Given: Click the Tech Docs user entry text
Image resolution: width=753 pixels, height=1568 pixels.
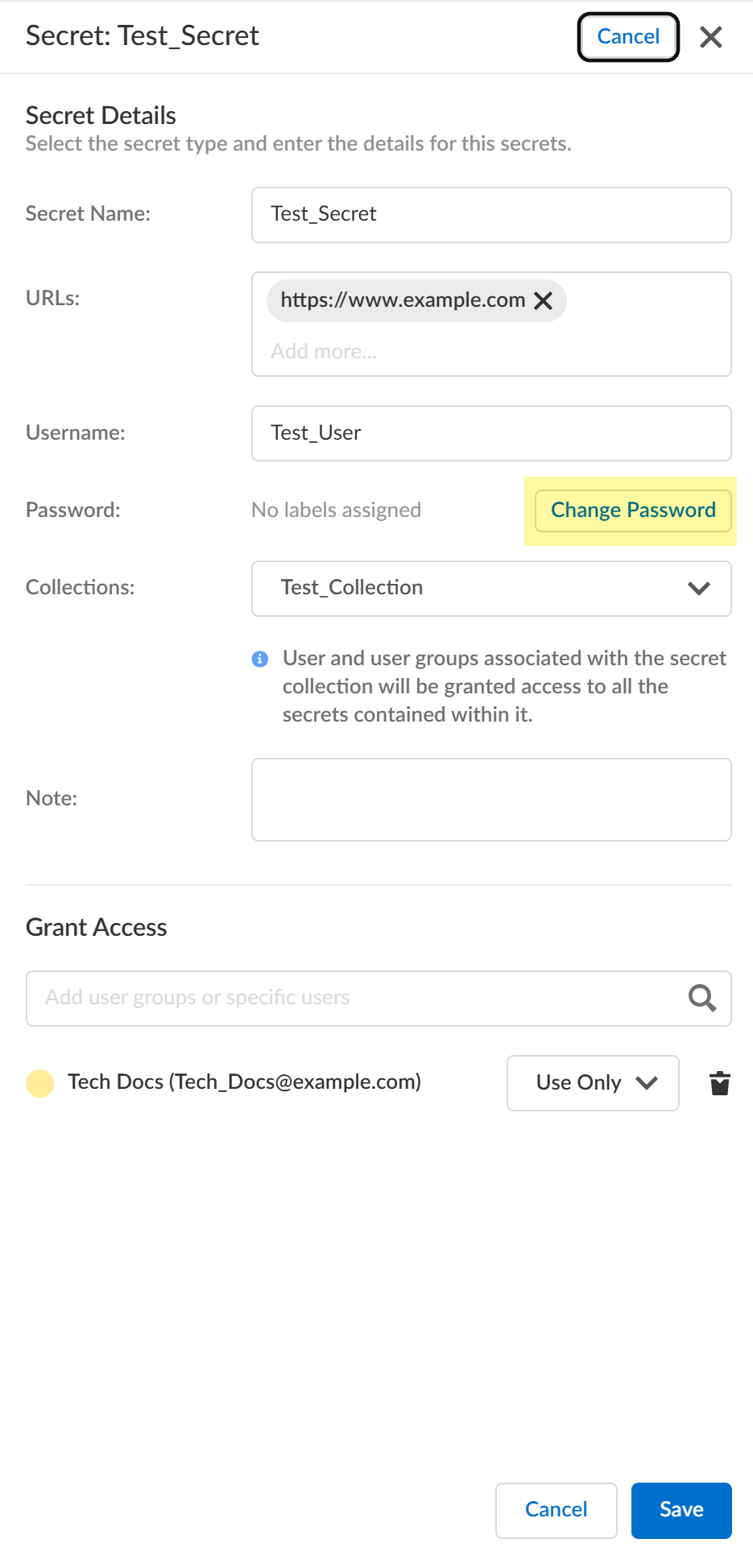Looking at the screenshot, I should click(x=244, y=1082).
